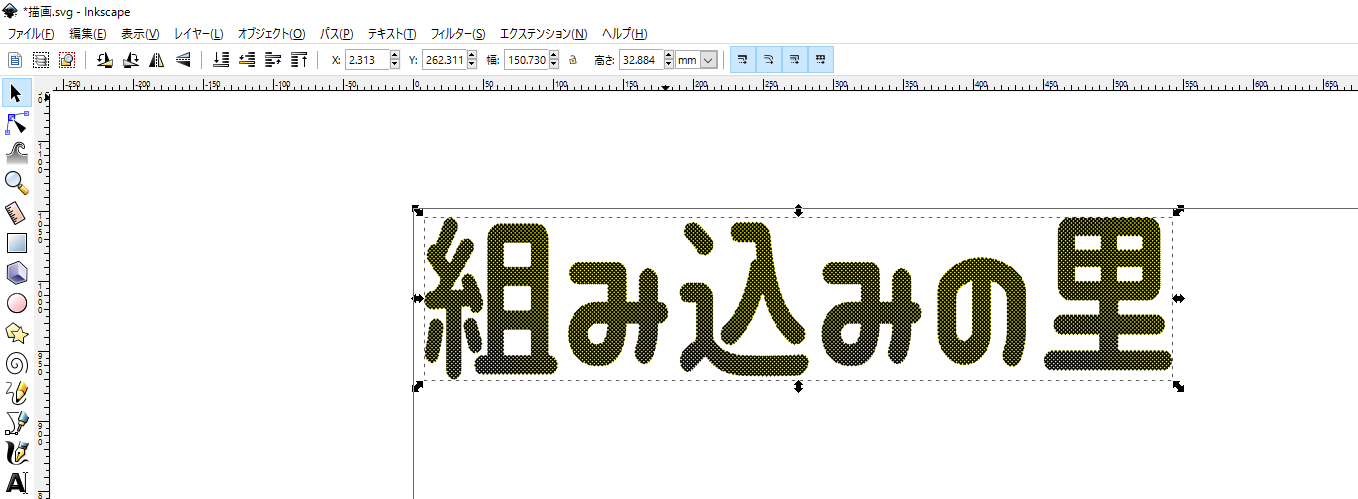Decrease height value stepper
Screen dimensions: 1358x499
(x=667, y=65)
